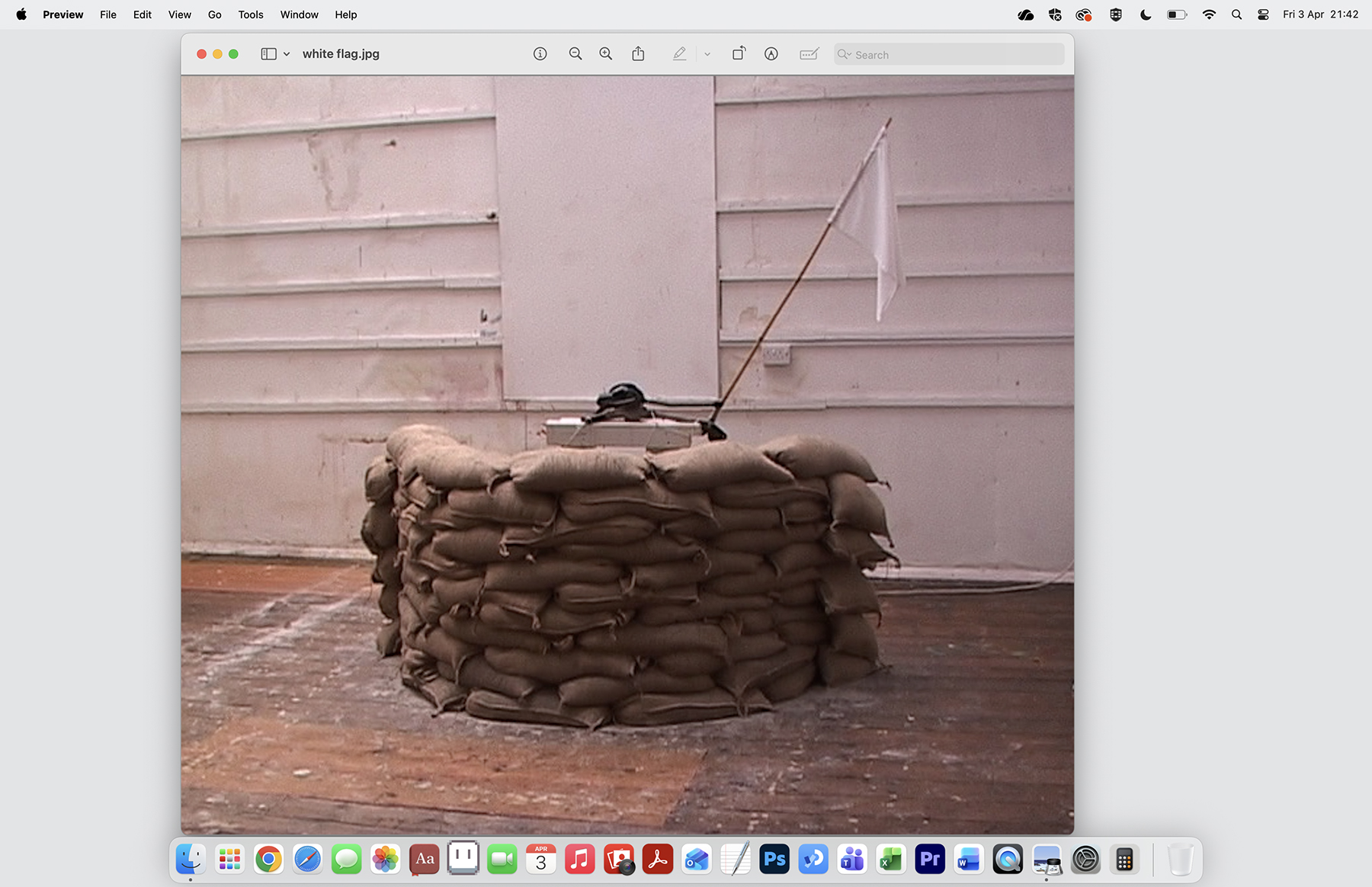Screen dimensions: 1372x887
Task: Click the Zoom Out magnifier icon
Action: click(575, 54)
